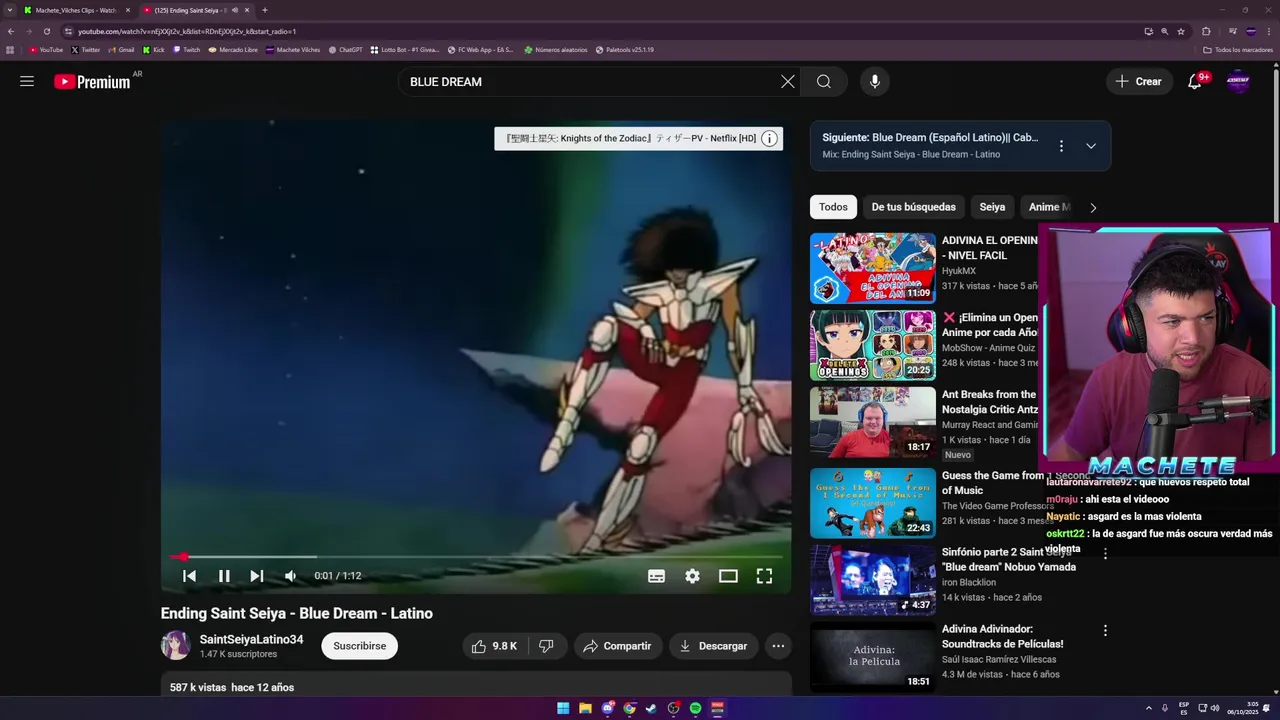Open the YouTube account avatar menu
The width and height of the screenshot is (1280, 720).
pyautogui.click(x=1238, y=82)
